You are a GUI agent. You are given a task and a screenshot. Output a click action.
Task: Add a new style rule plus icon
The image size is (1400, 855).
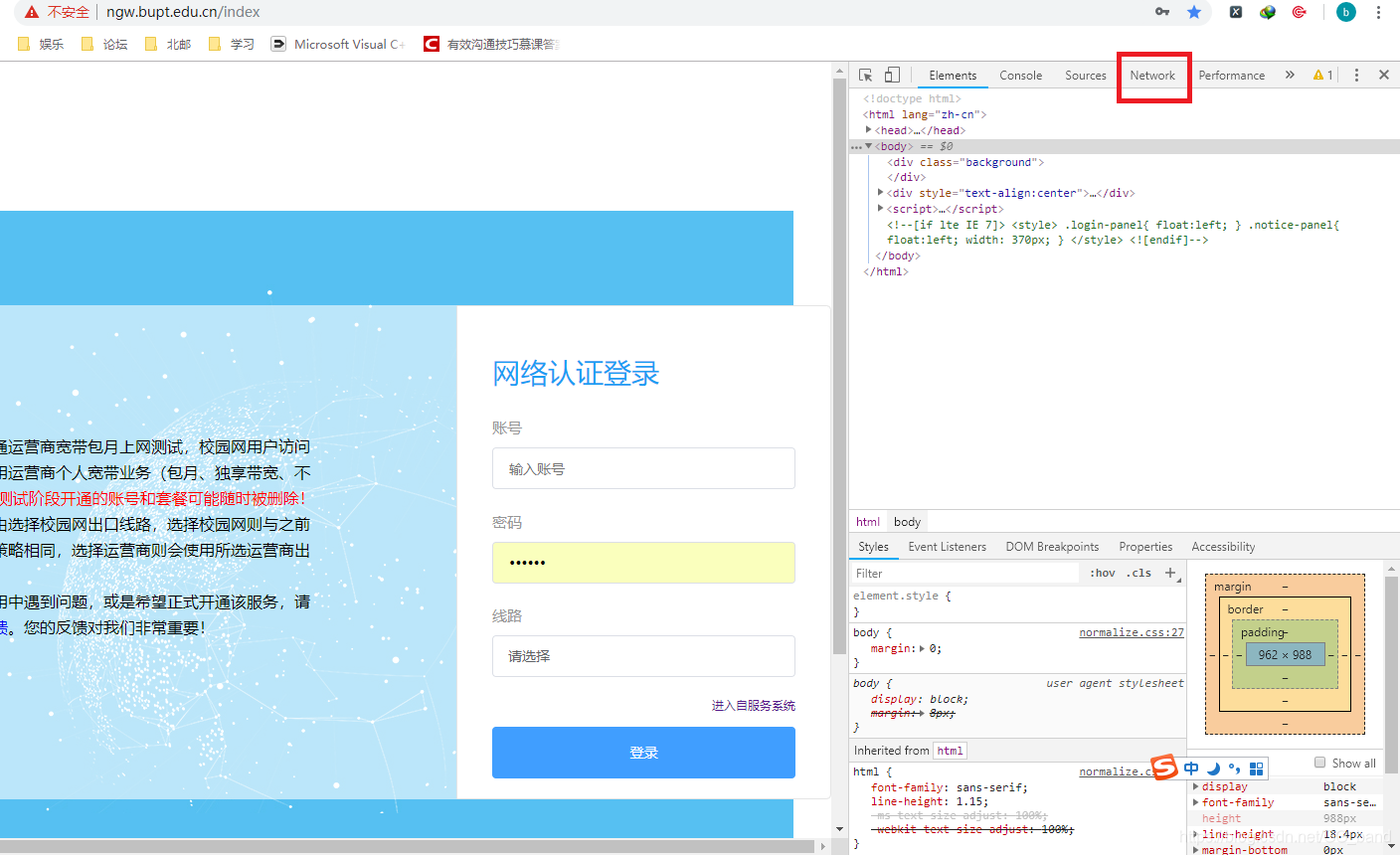(x=1170, y=573)
